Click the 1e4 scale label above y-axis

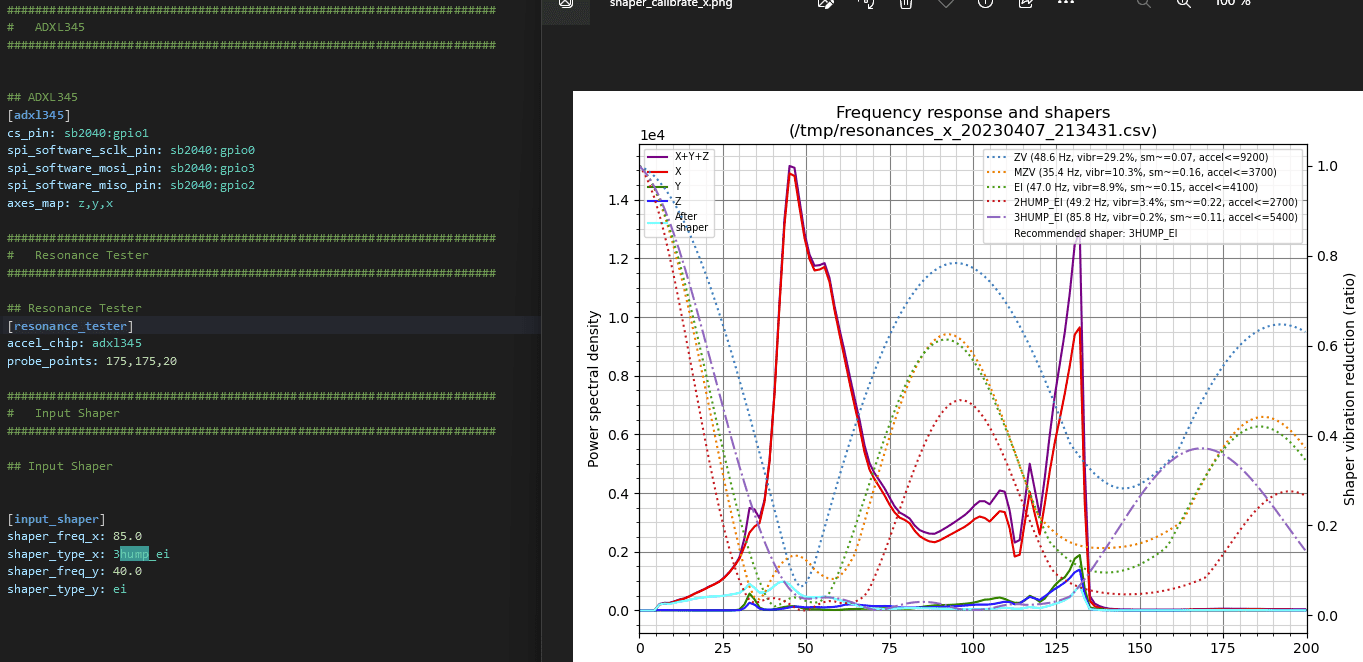[x=652, y=136]
